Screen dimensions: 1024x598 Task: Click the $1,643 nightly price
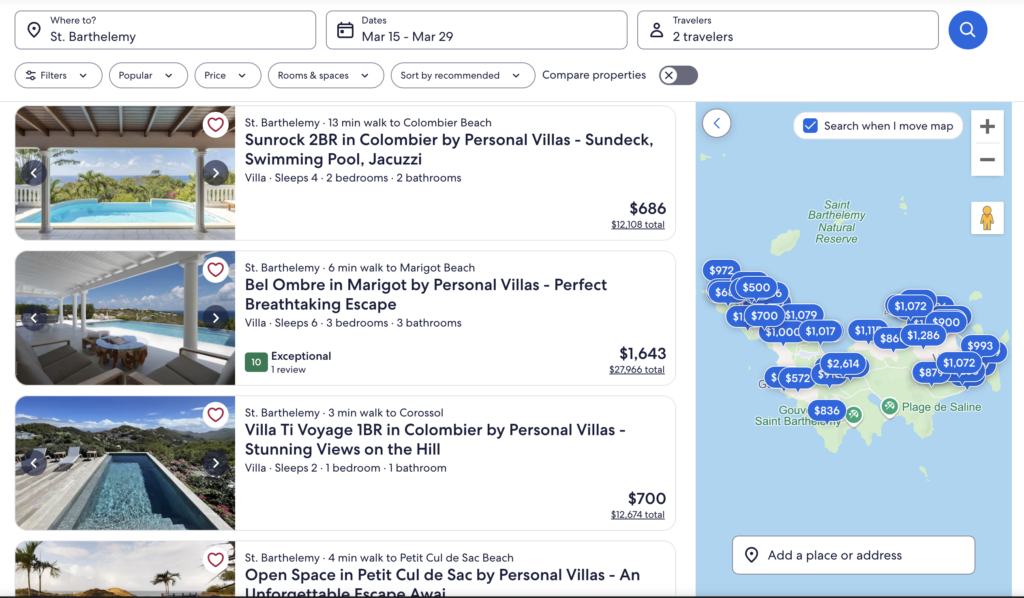tap(643, 354)
